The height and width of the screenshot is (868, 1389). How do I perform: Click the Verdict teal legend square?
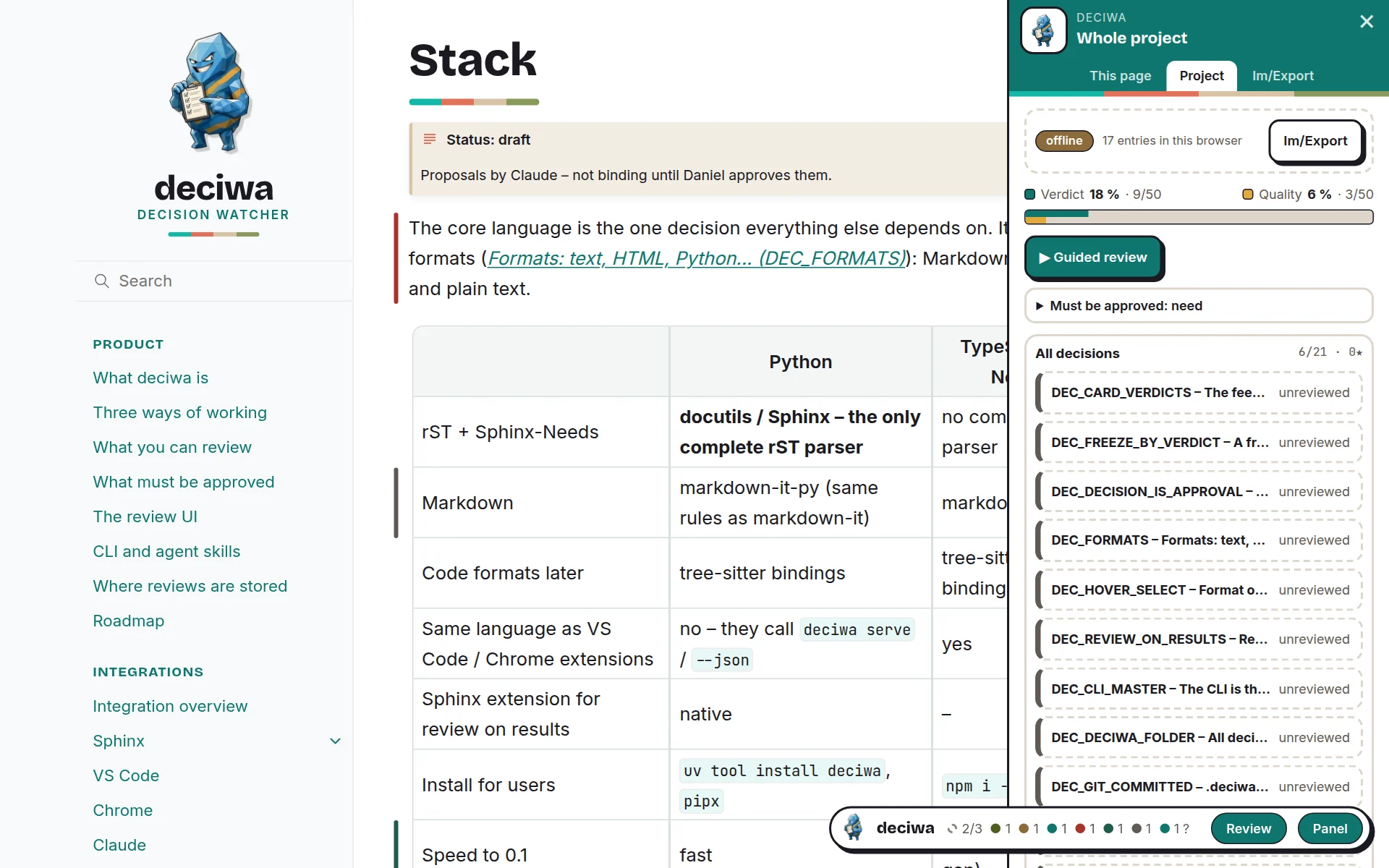(1030, 194)
